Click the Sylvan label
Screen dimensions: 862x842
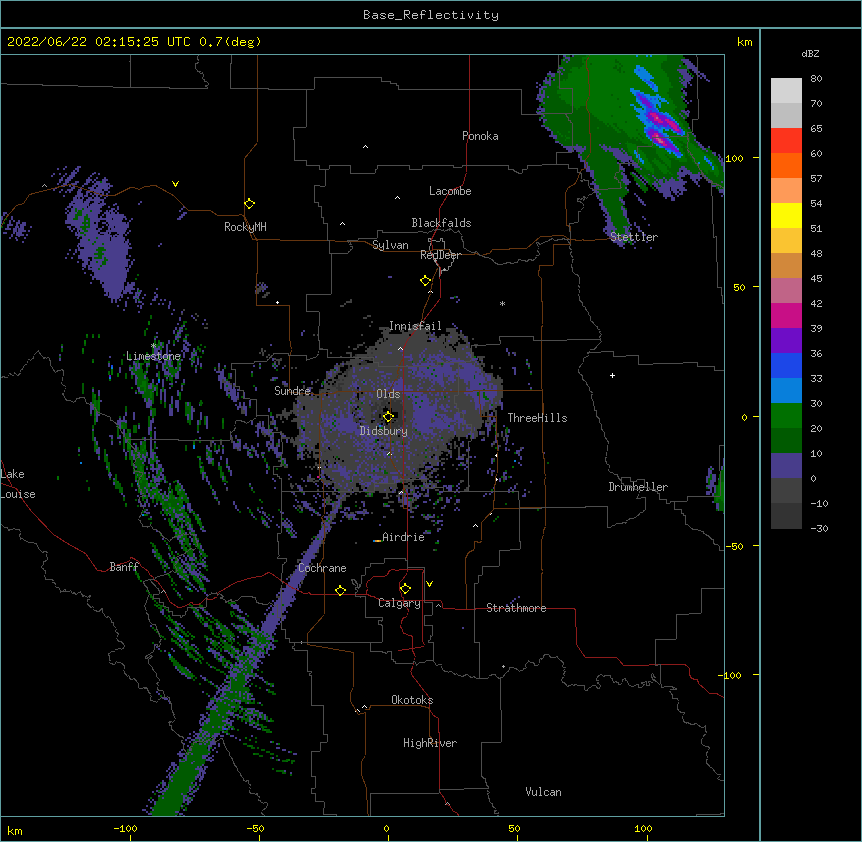(x=390, y=245)
